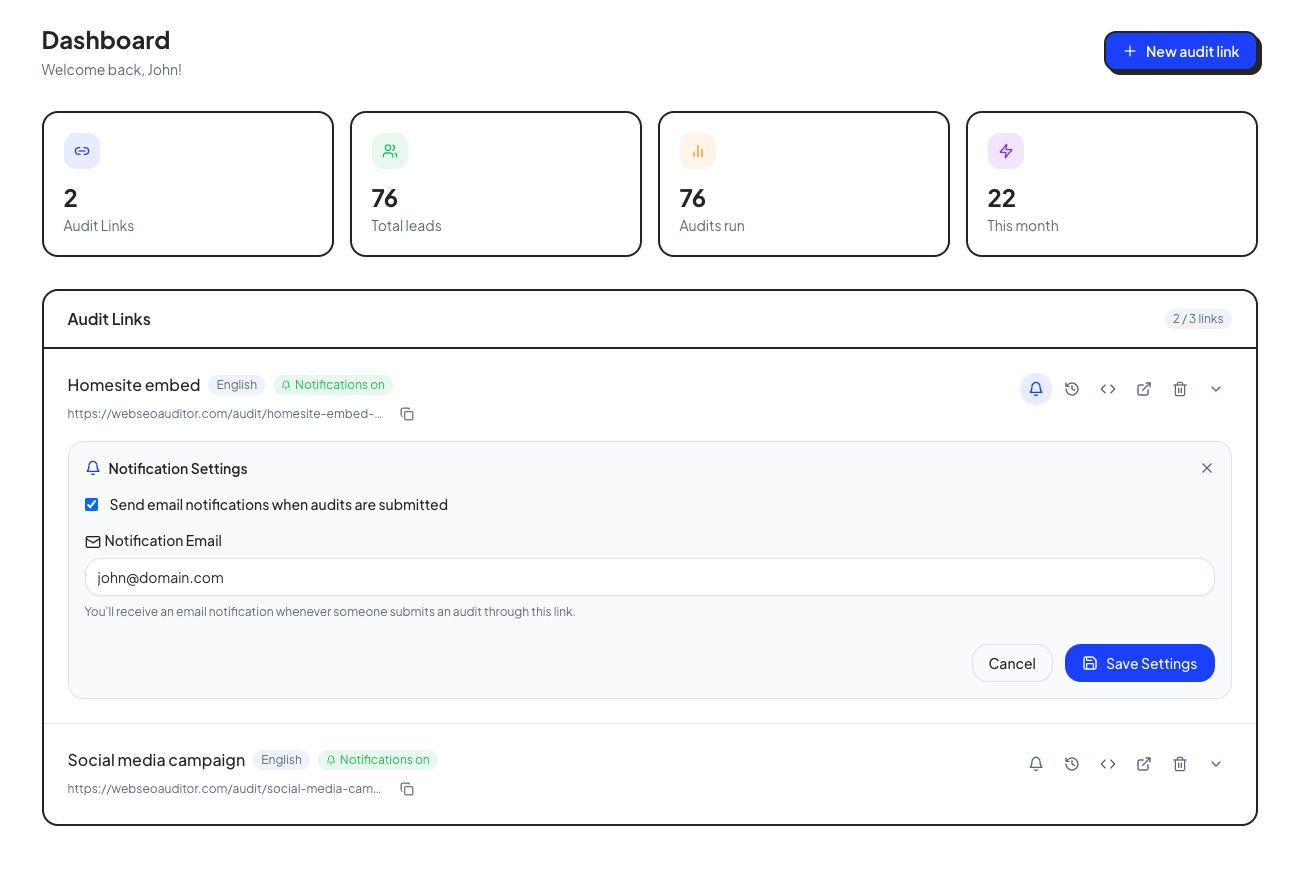Collapse the Homesite embed row details
Viewport: 1298px width, 883px height.
pos(1216,389)
